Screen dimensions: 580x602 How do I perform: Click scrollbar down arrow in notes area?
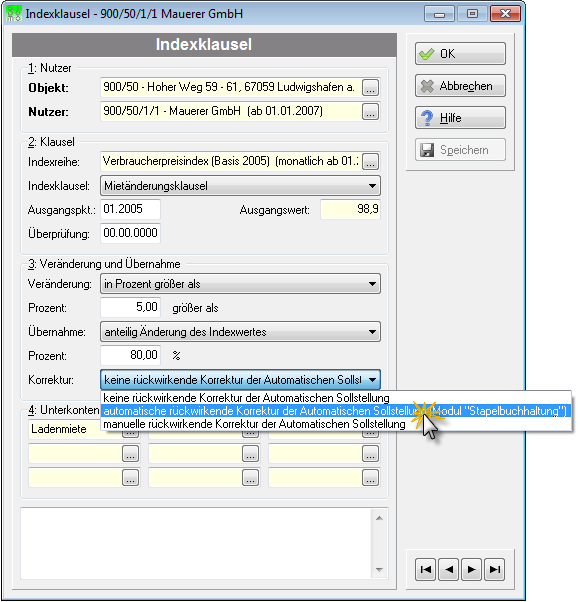point(379,570)
